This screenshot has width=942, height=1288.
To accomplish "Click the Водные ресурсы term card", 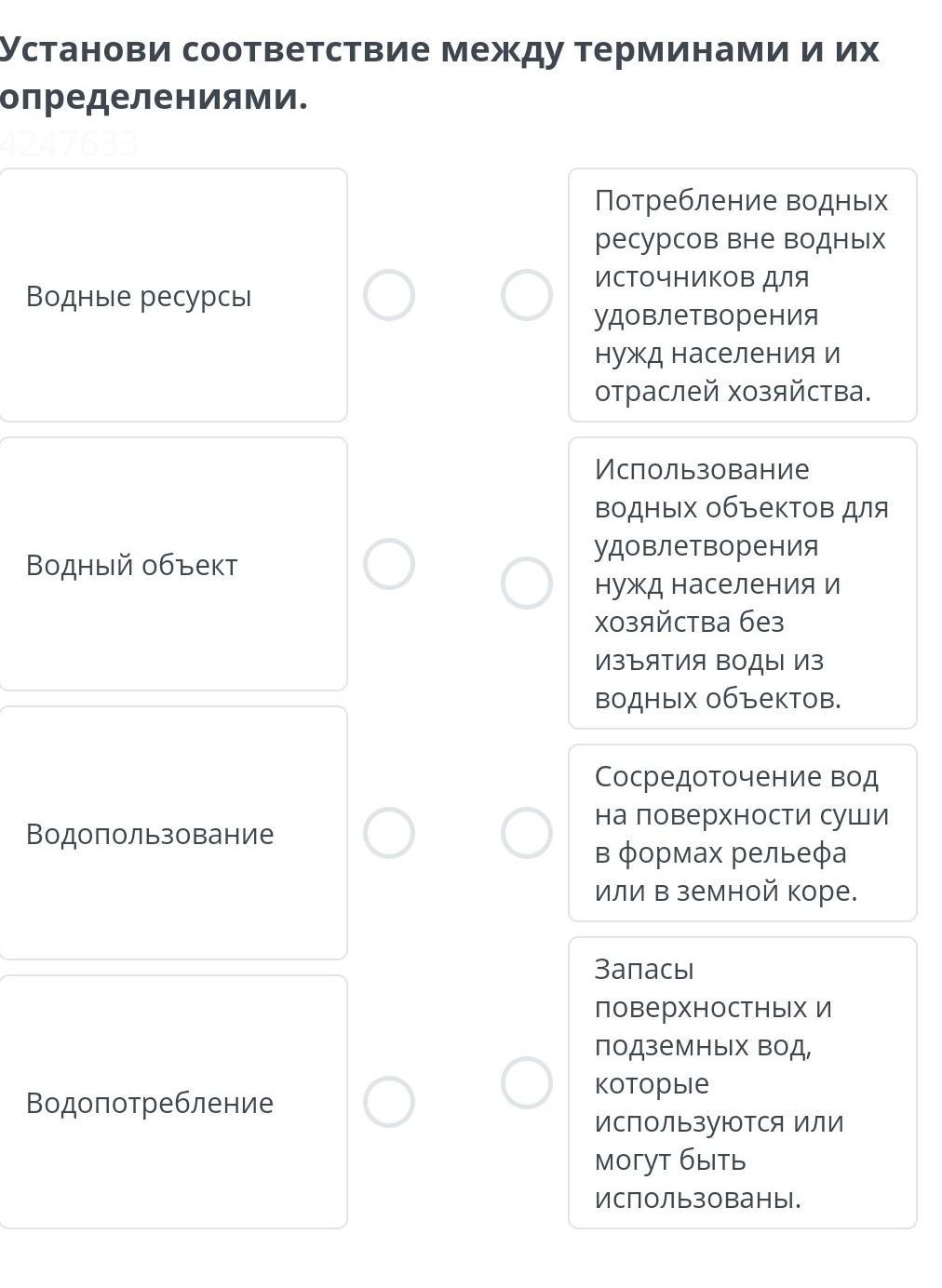I will (173, 295).
